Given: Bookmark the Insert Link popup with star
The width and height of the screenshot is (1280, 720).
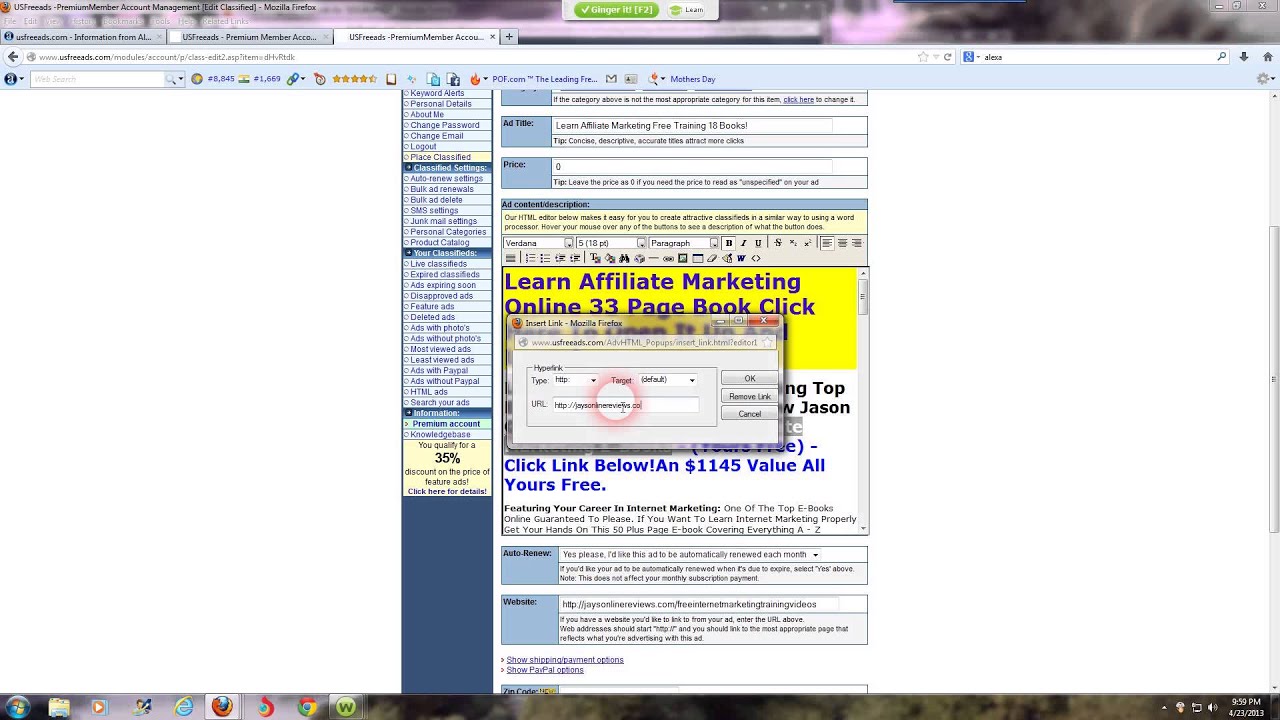Looking at the screenshot, I should click(767, 342).
